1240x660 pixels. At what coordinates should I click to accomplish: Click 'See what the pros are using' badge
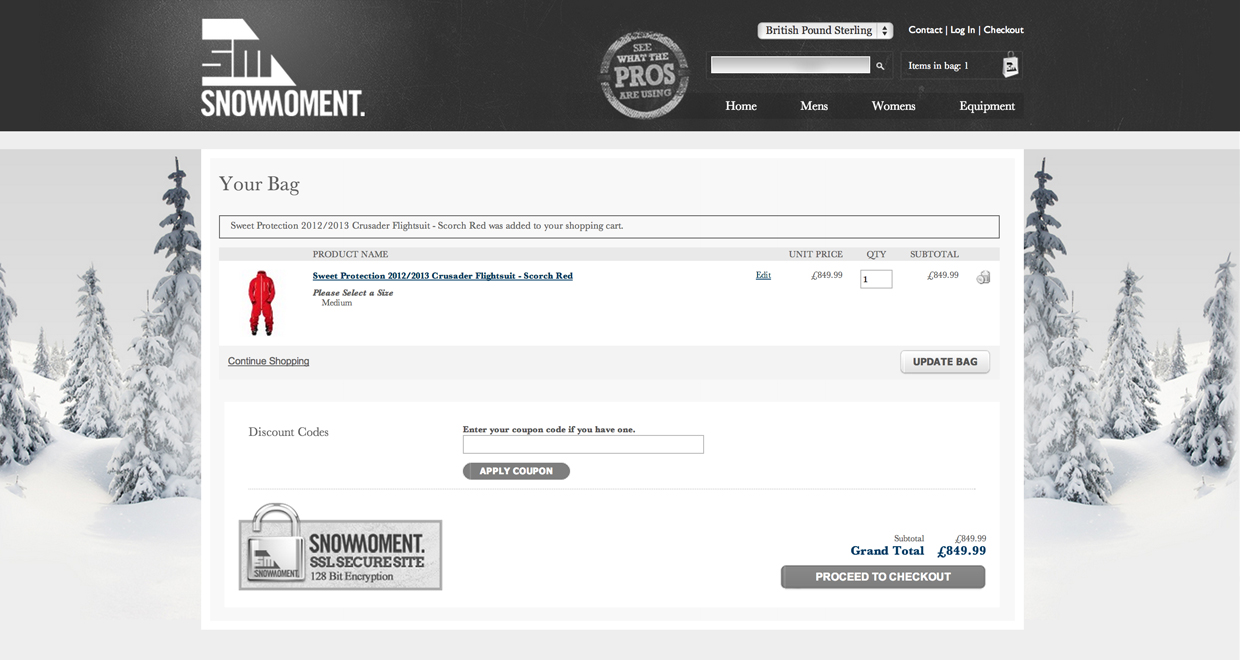point(645,75)
